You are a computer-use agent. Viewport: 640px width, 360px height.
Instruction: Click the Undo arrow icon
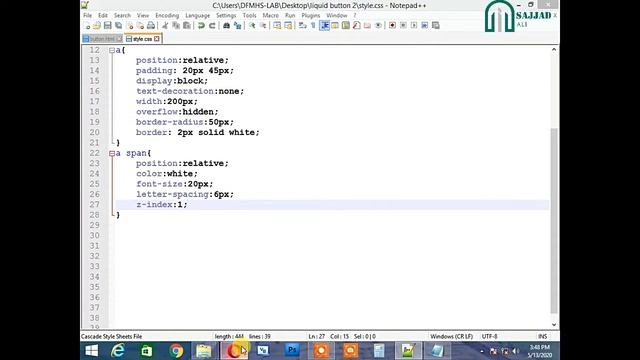coord(201,25)
